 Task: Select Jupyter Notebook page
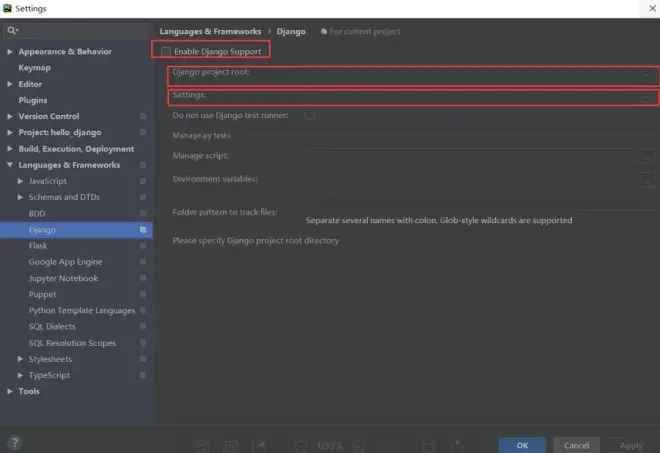click(x=63, y=278)
